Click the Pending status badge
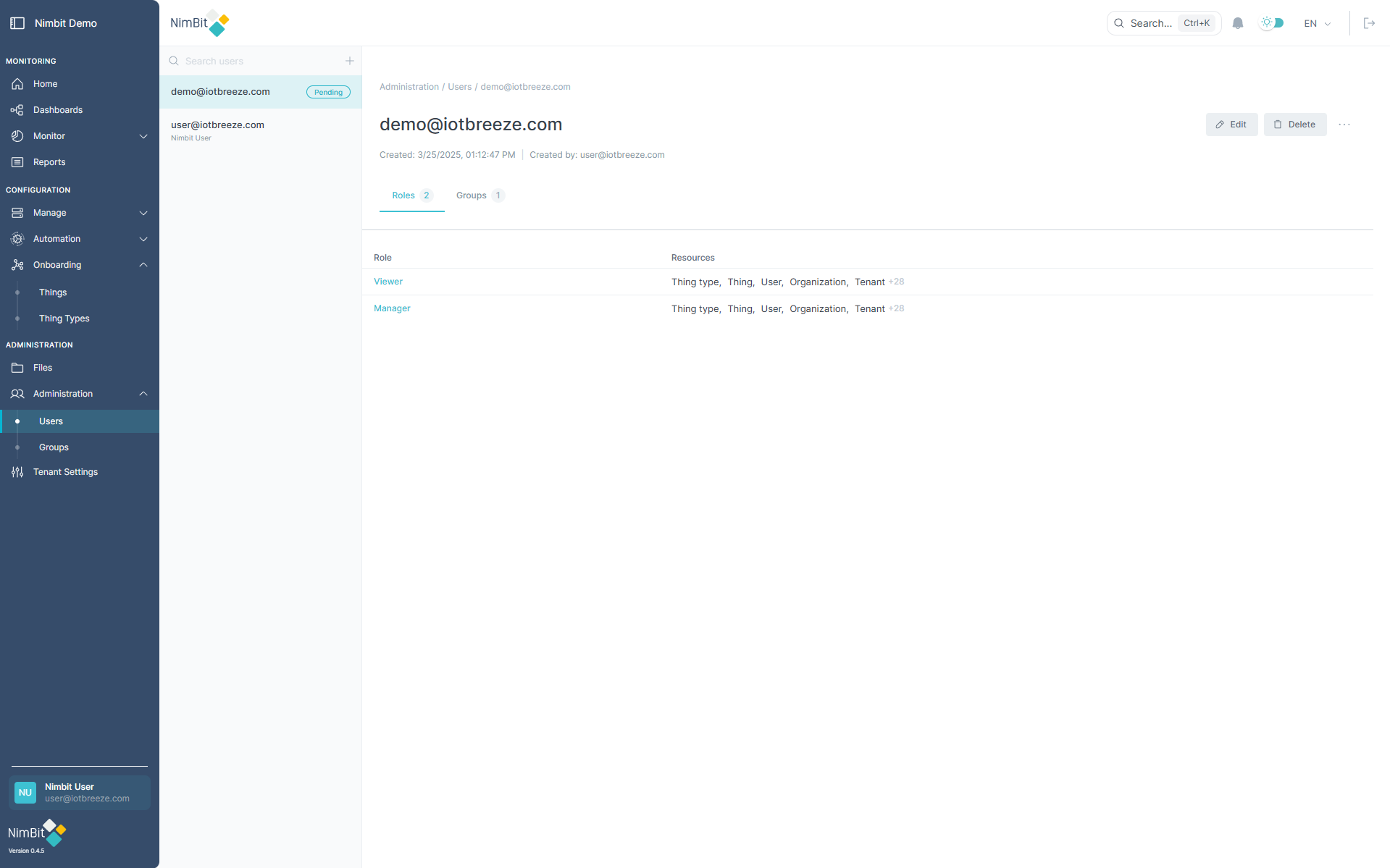Image resolution: width=1390 pixels, height=868 pixels. coord(327,92)
